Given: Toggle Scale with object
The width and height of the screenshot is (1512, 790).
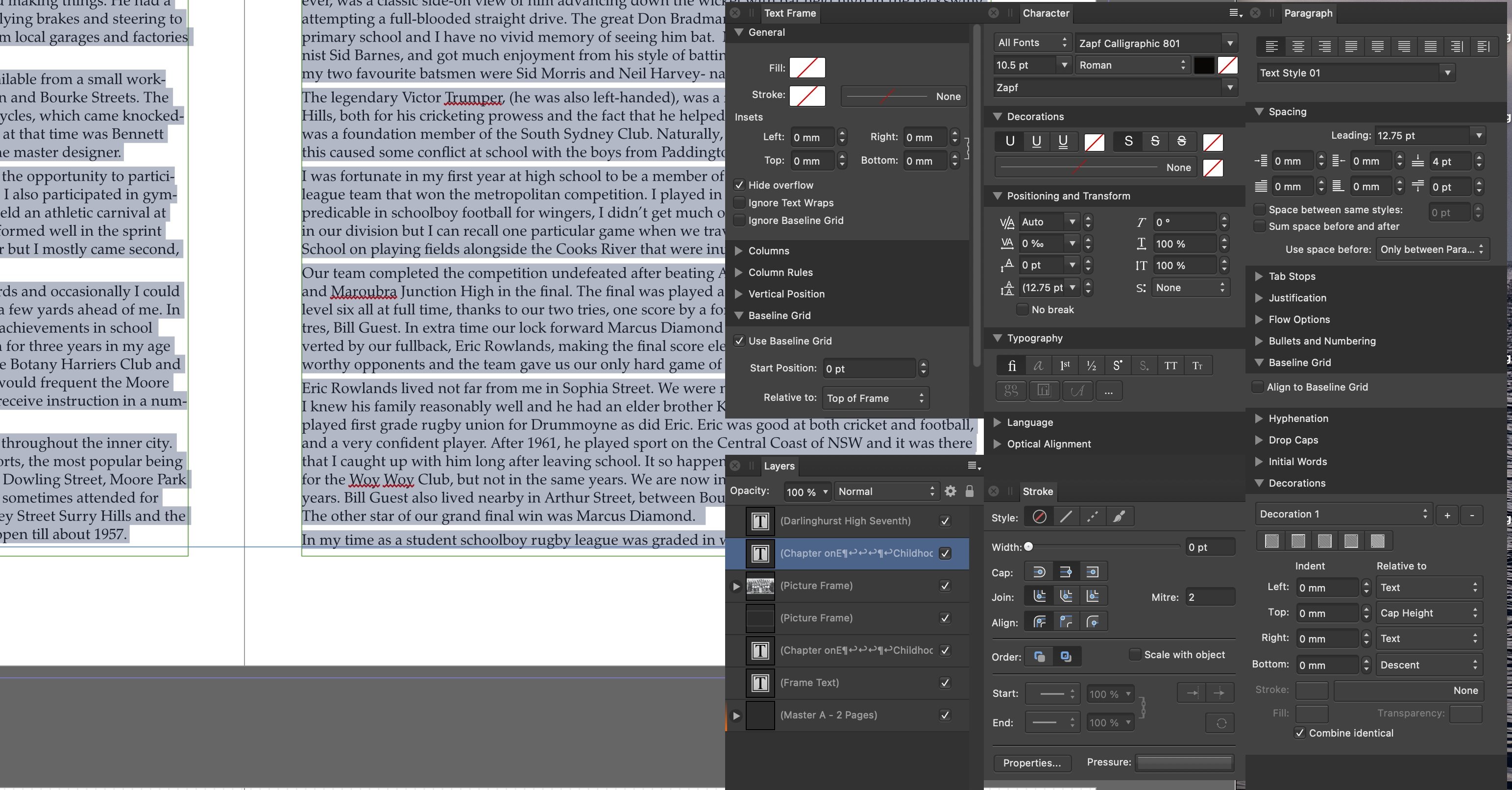Looking at the screenshot, I should click(1135, 654).
